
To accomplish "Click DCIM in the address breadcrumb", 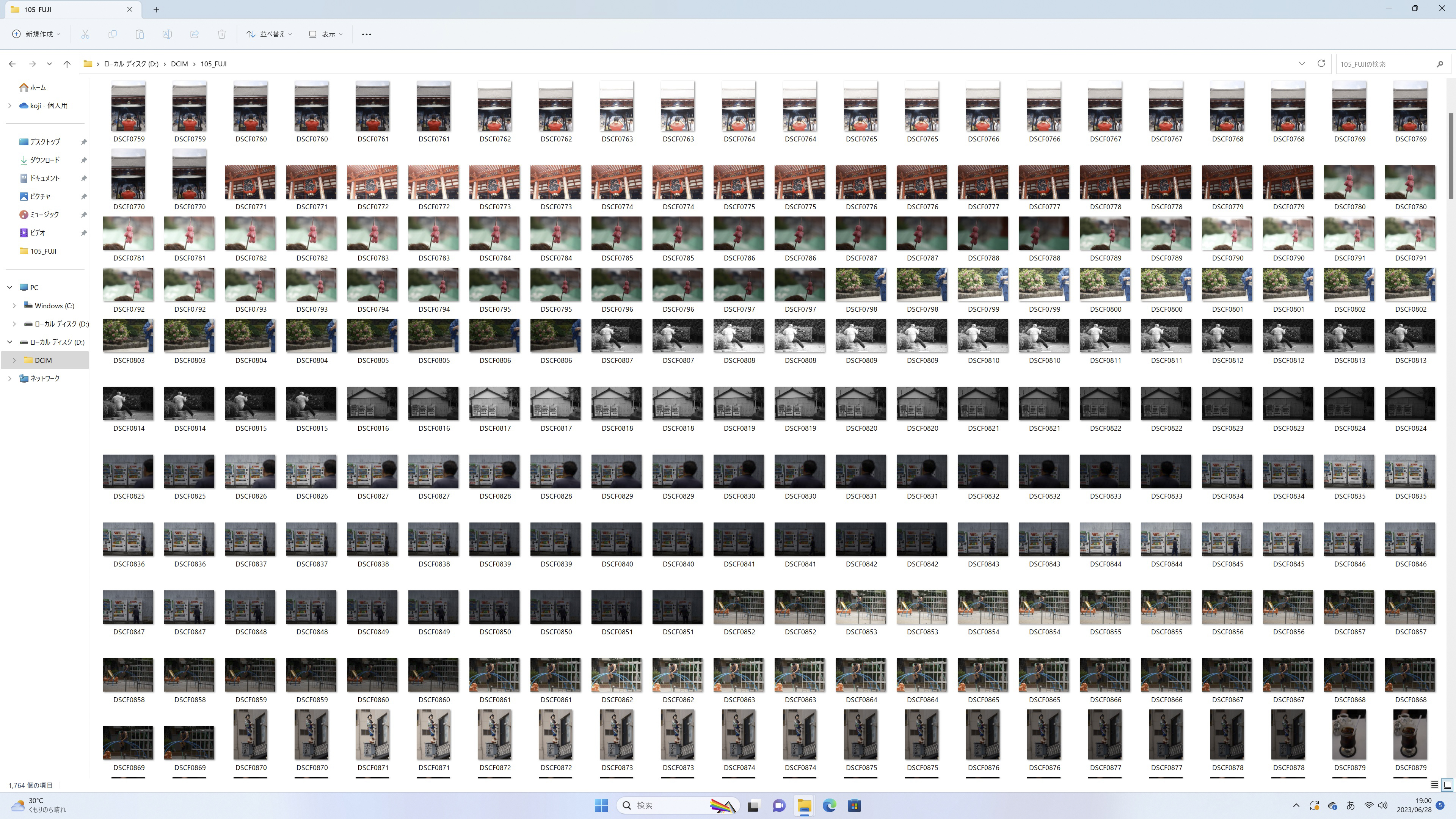I will [179, 64].
